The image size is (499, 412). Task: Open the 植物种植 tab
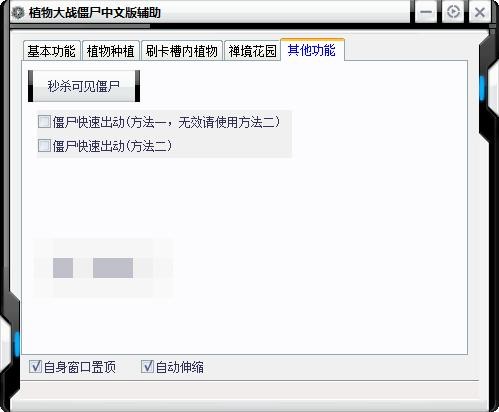pyautogui.click(x=110, y=51)
